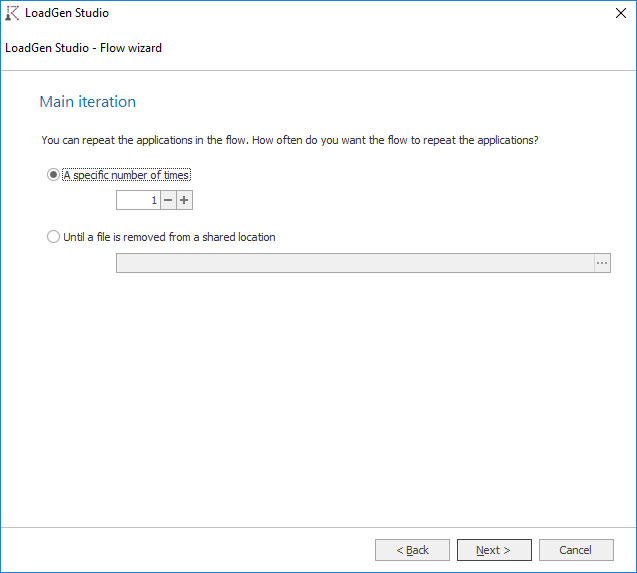Cancel the Flow wizard
The image size is (637, 573).
[x=576, y=550]
